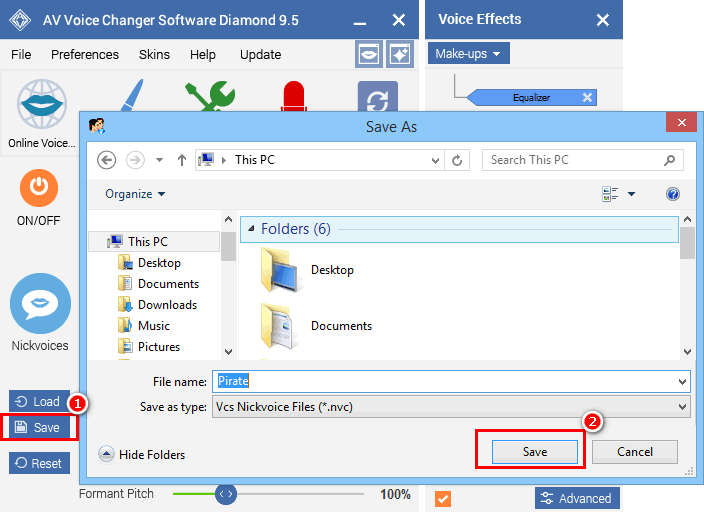Expand the address bar breadcrumb arrow
Image resolution: width=704 pixels, height=512 pixels.
(x=224, y=160)
